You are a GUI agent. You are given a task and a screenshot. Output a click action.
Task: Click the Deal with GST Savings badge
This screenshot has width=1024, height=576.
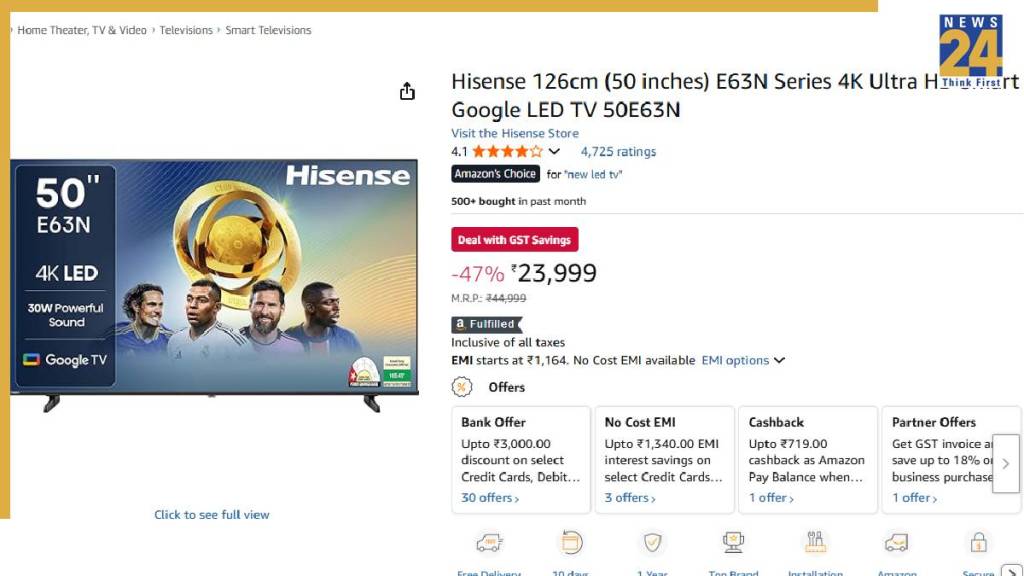click(x=514, y=240)
